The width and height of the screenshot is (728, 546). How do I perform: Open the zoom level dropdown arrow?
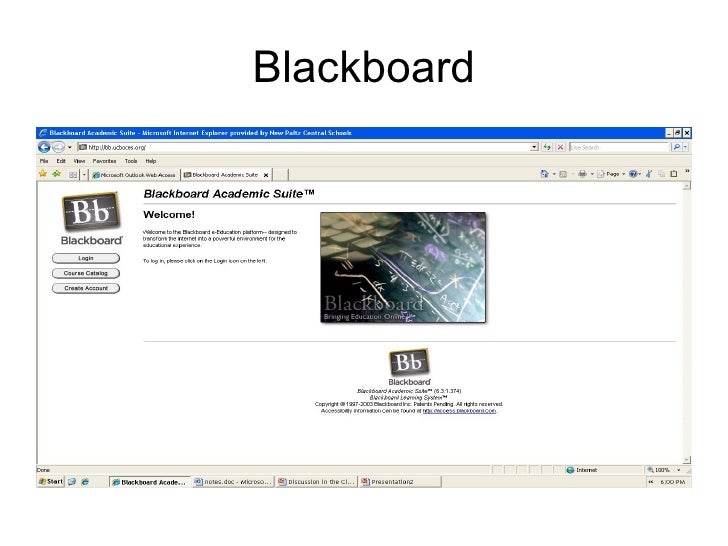pyautogui.click(x=678, y=470)
